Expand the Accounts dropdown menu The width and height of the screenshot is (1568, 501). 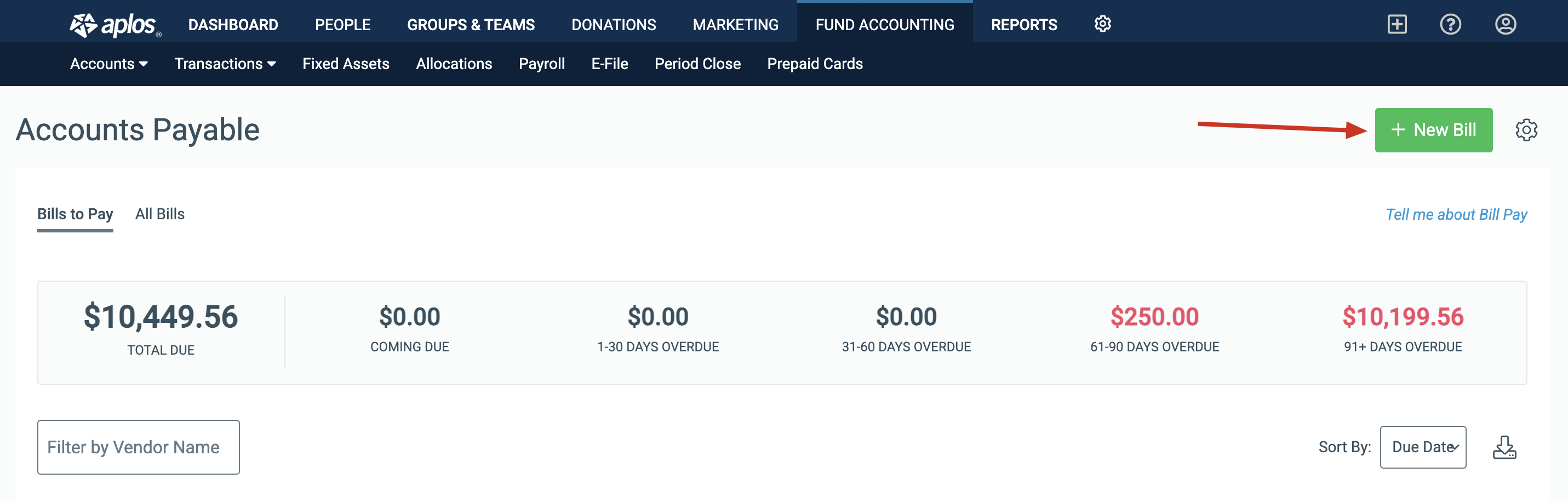108,64
